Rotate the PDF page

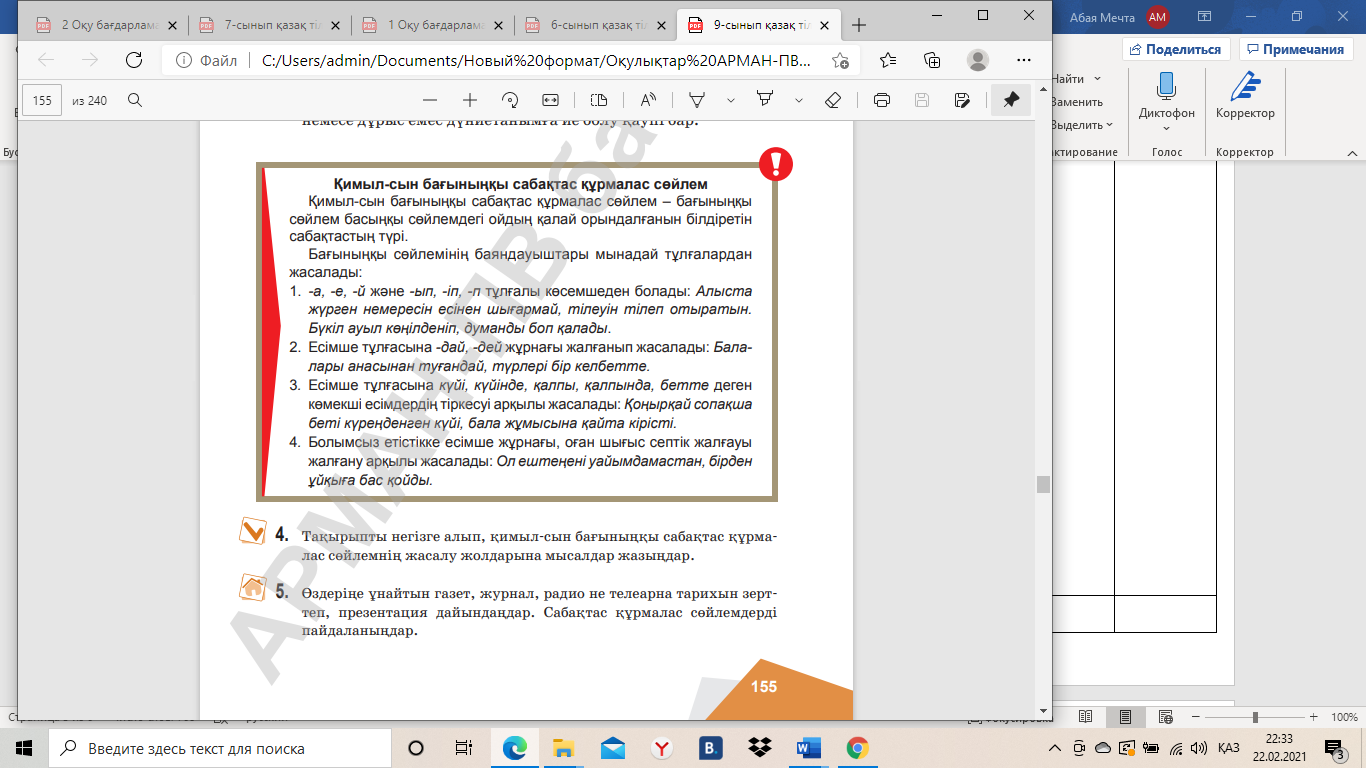(x=510, y=100)
